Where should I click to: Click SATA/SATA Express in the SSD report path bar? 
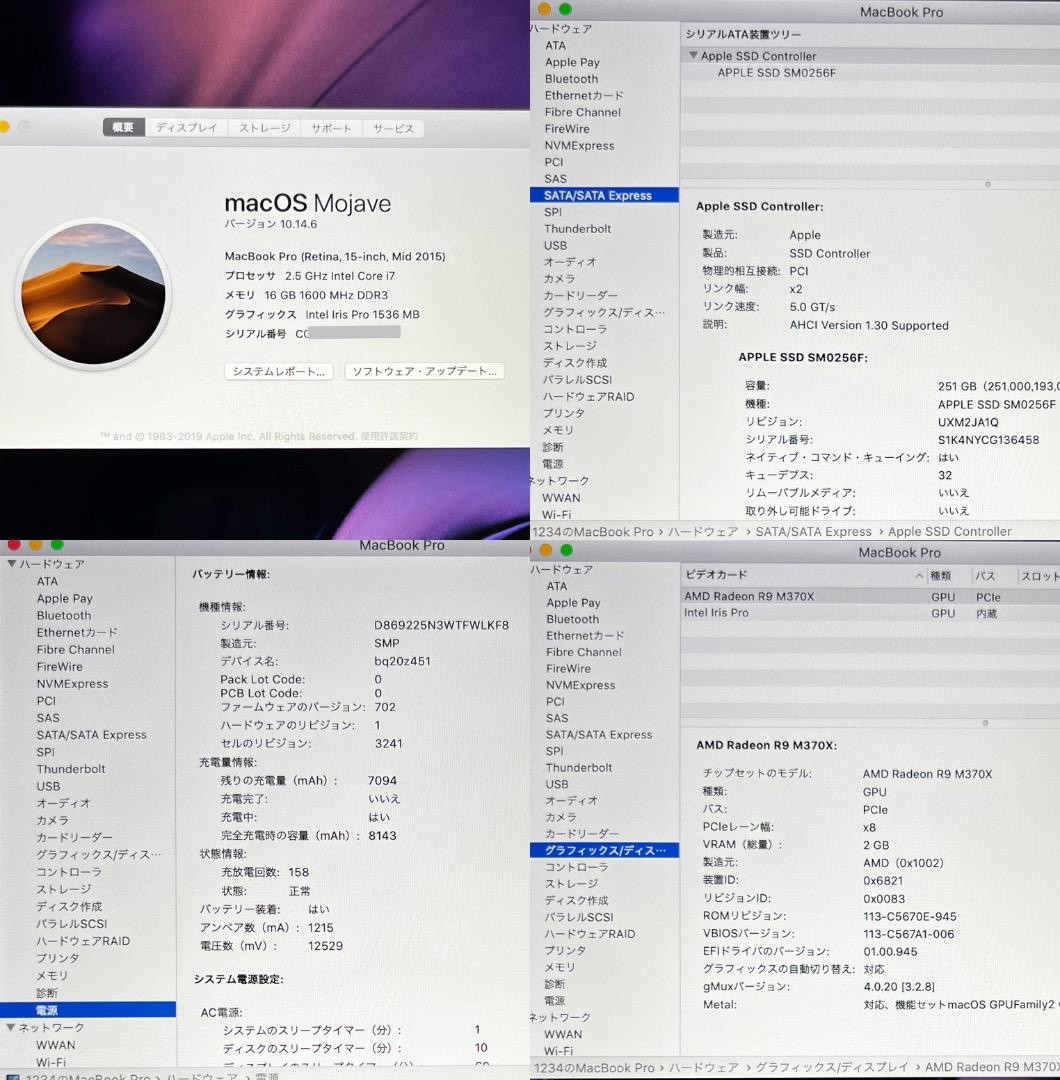click(813, 532)
